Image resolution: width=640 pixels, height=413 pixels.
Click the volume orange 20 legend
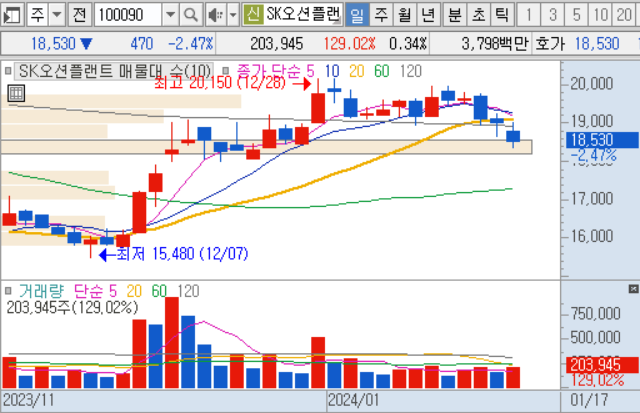coord(134,291)
